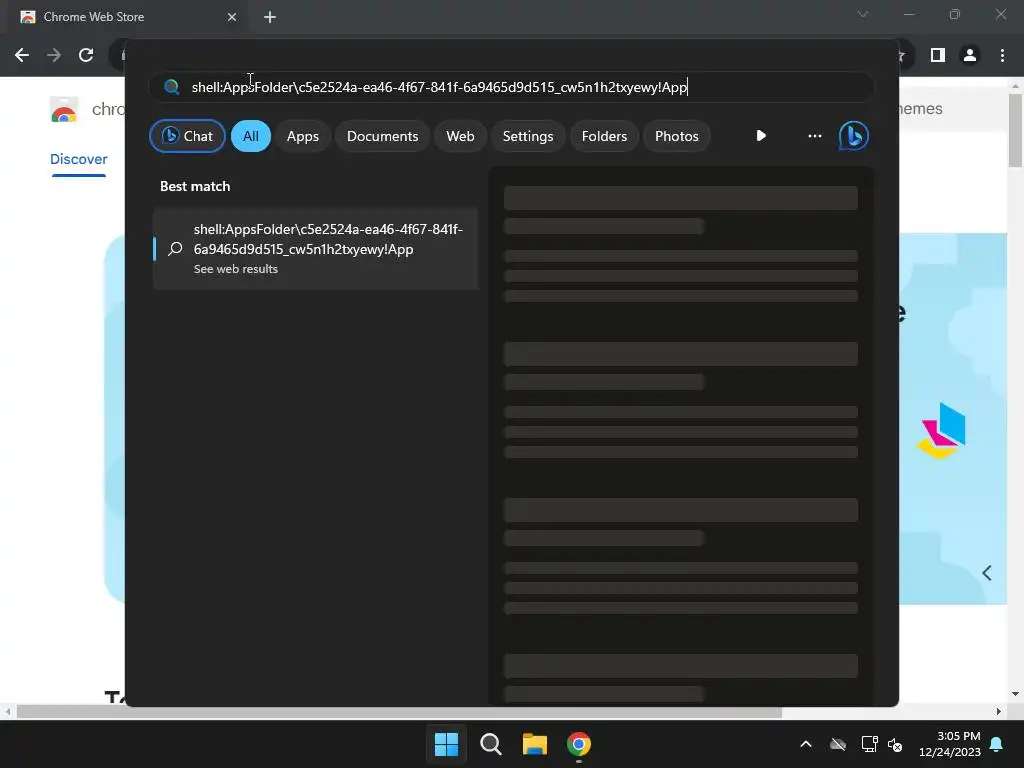The image size is (1024, 768).
Task: Click the magnifier icon in the search box
Action: tap(172, 87)
